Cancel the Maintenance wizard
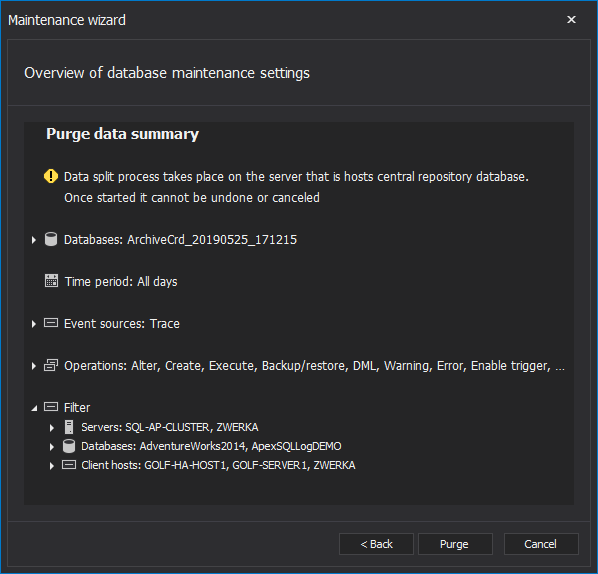Viewport: 598px width, 574px height. [541, 544]
